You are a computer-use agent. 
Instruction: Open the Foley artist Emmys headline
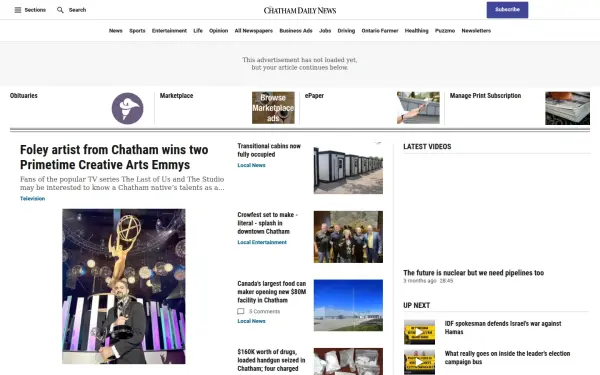114,157
